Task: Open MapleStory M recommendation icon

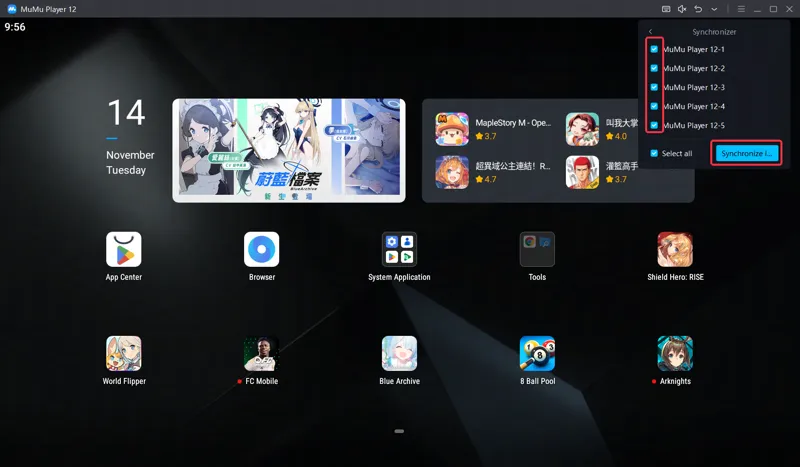Action: click(452, 129)
